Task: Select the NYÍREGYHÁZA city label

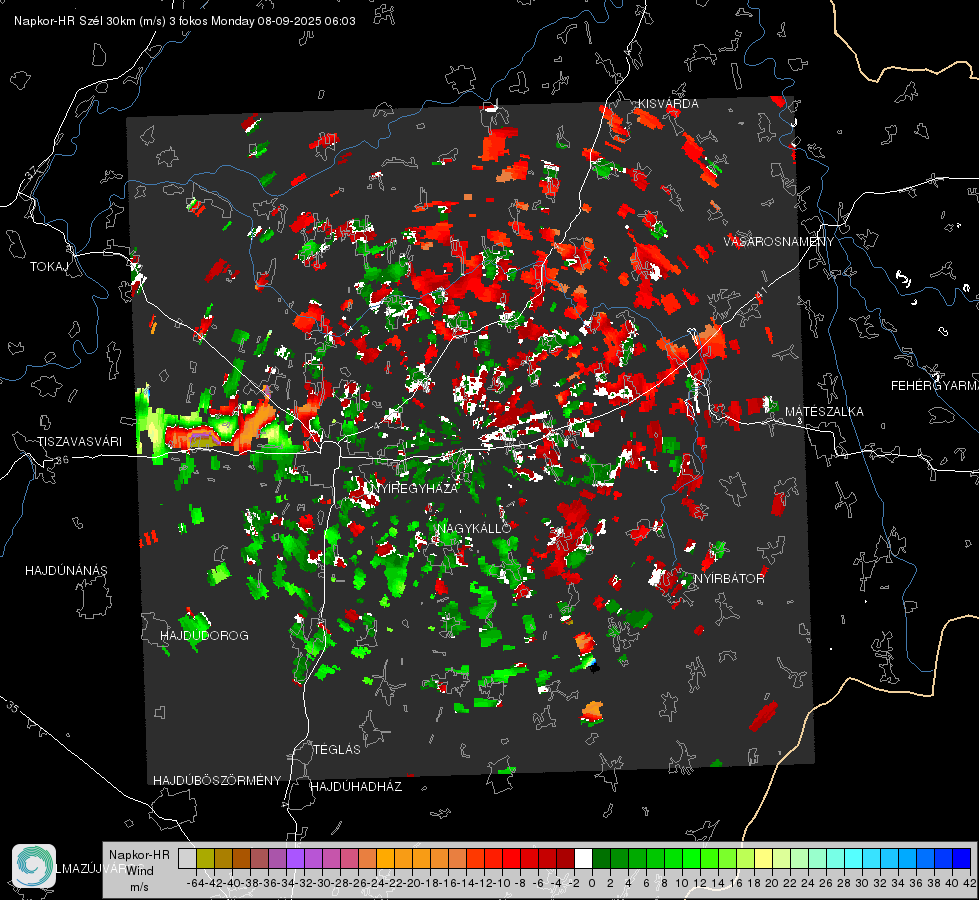Action: coord(415,488)
